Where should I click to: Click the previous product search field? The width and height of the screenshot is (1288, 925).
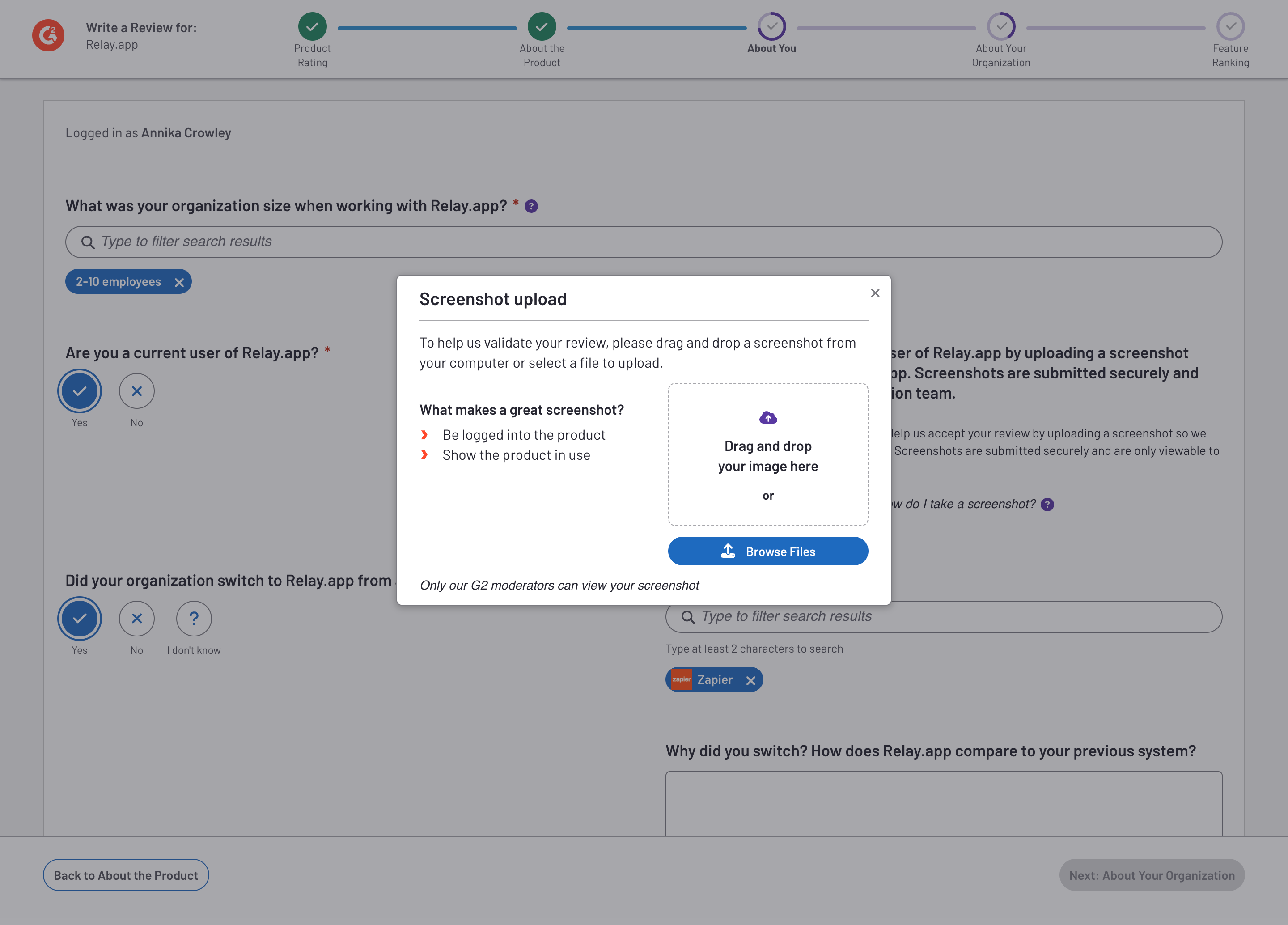click(943, 617)
